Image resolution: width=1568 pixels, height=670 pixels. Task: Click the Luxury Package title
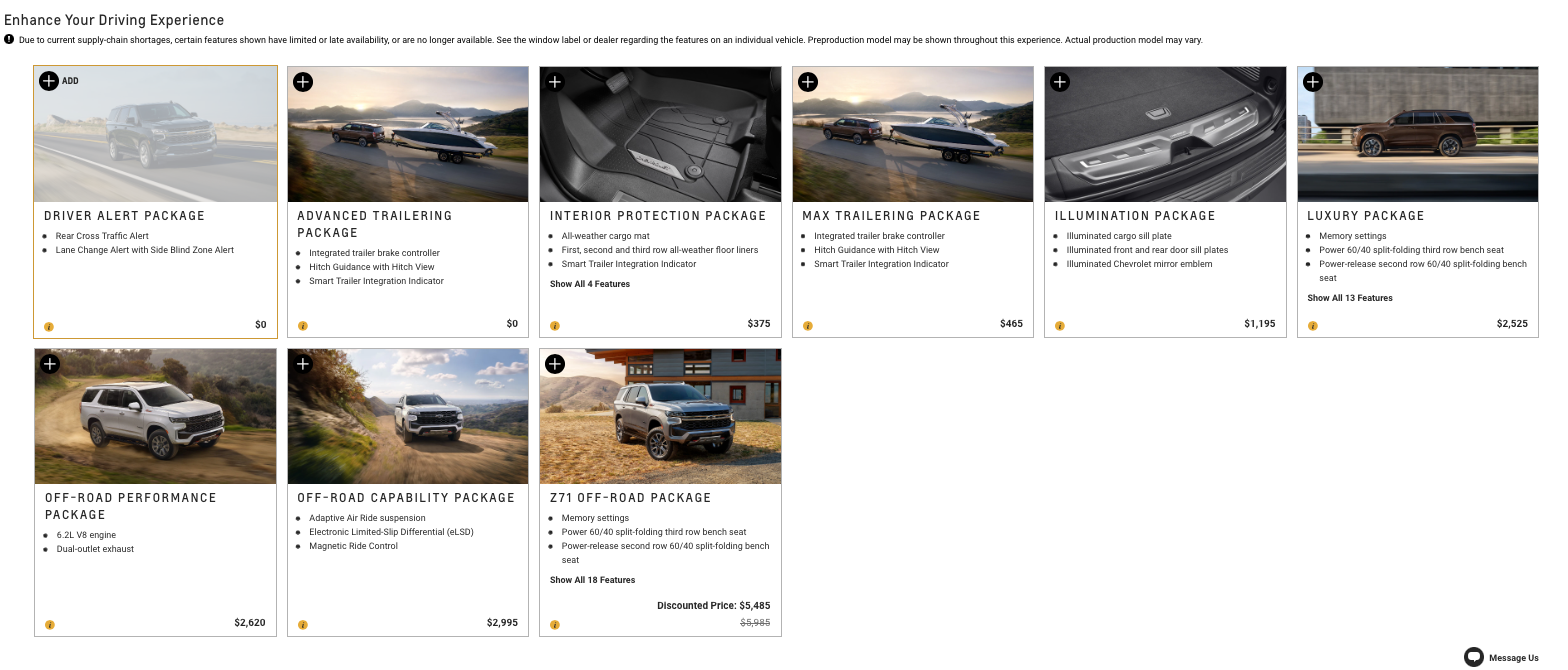coord(1366,216)
